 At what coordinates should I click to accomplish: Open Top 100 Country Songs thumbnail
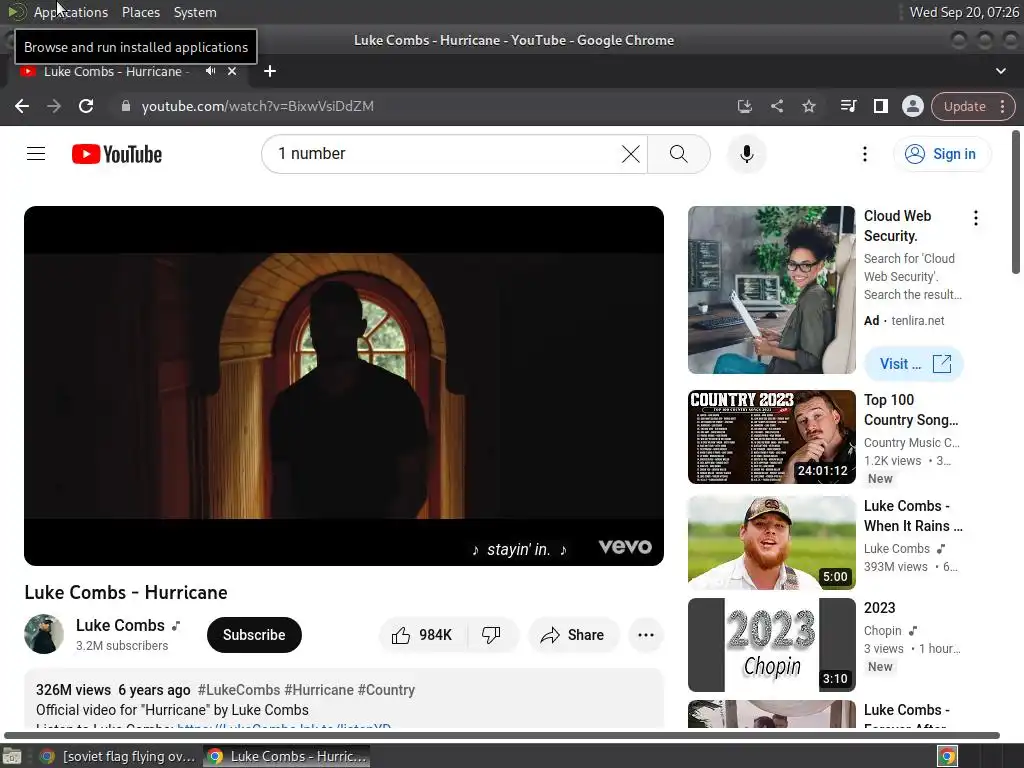771,437
